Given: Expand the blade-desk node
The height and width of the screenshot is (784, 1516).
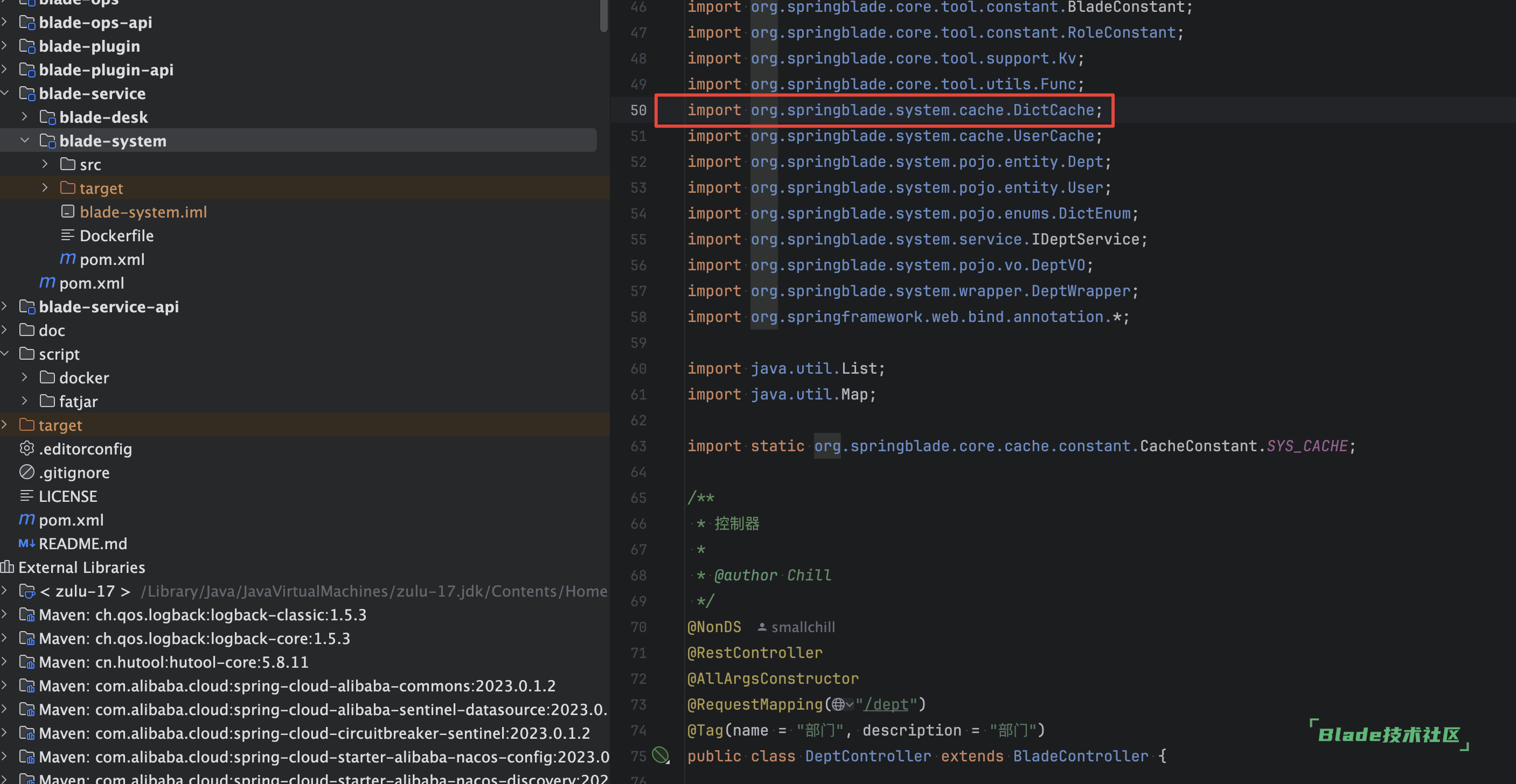Looking at the screenshot, I should pos(24,117).
